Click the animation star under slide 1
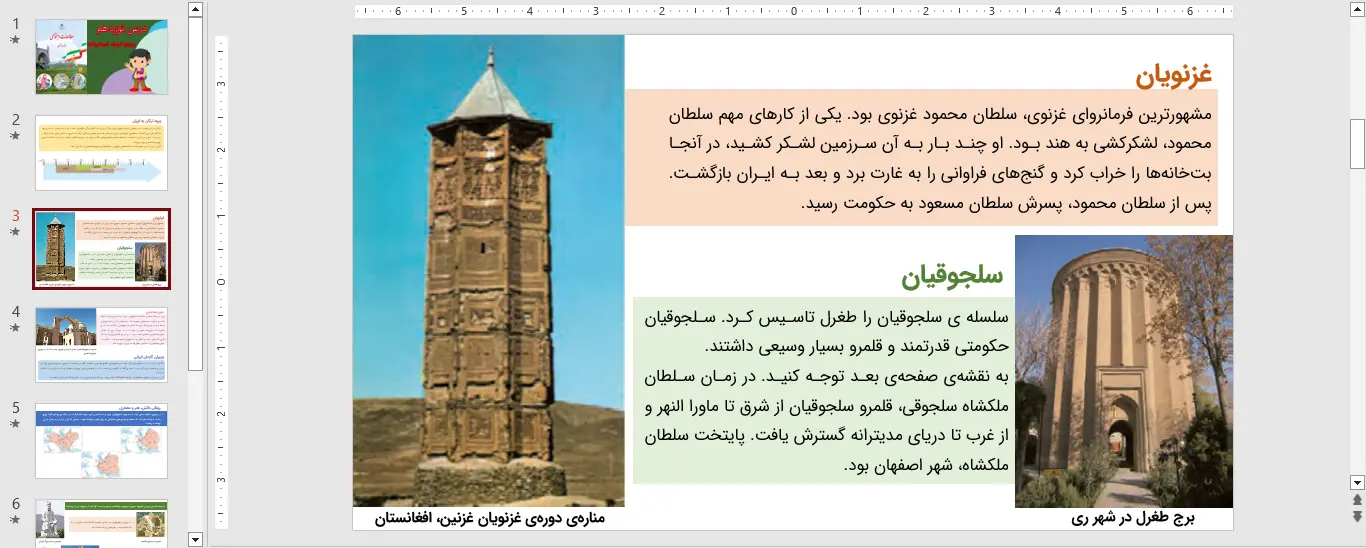This screenshot has width=1366, height=548. point(15,40)
